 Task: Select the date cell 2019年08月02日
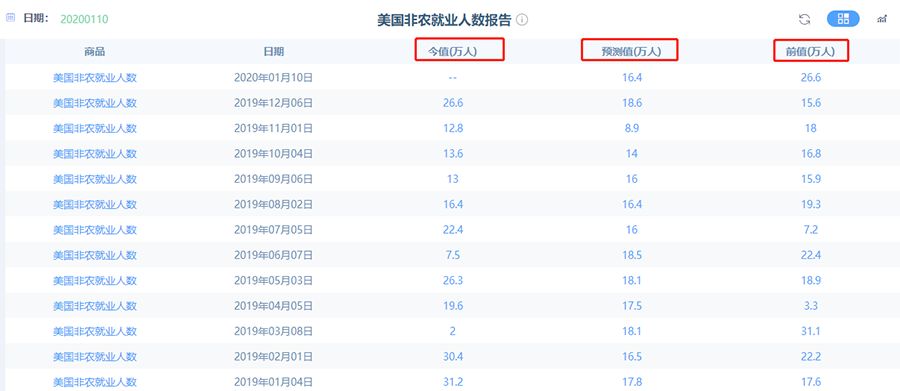click(x=273, y=204)
